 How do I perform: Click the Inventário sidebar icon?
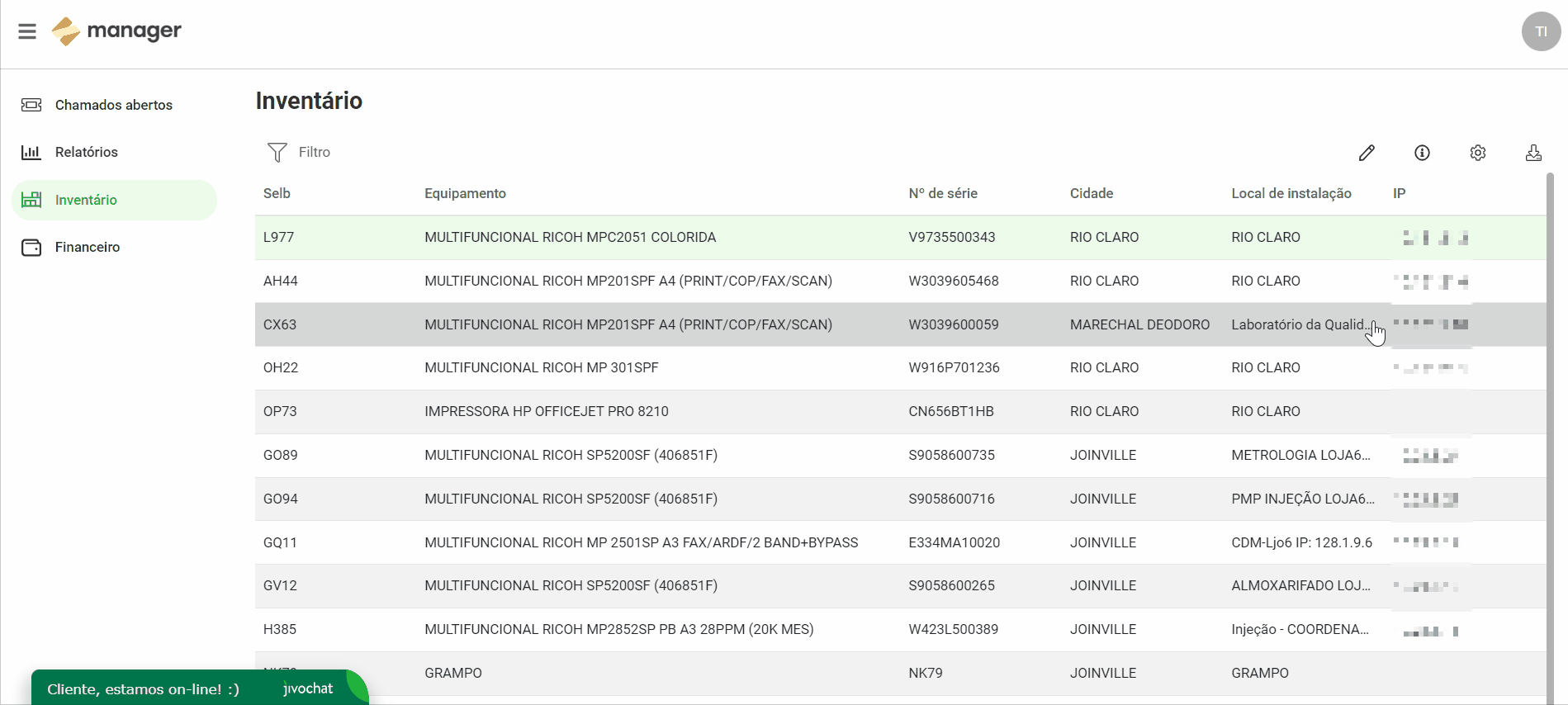point(31,200)
